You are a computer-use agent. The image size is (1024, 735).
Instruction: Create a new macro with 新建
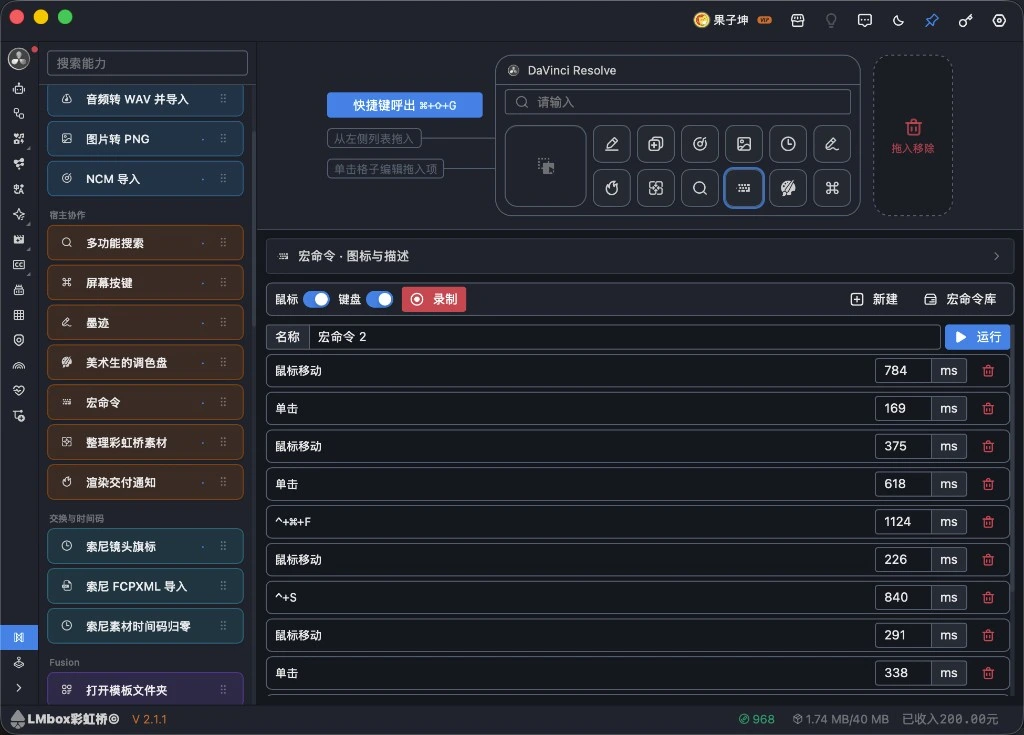(x=874, y=299)
